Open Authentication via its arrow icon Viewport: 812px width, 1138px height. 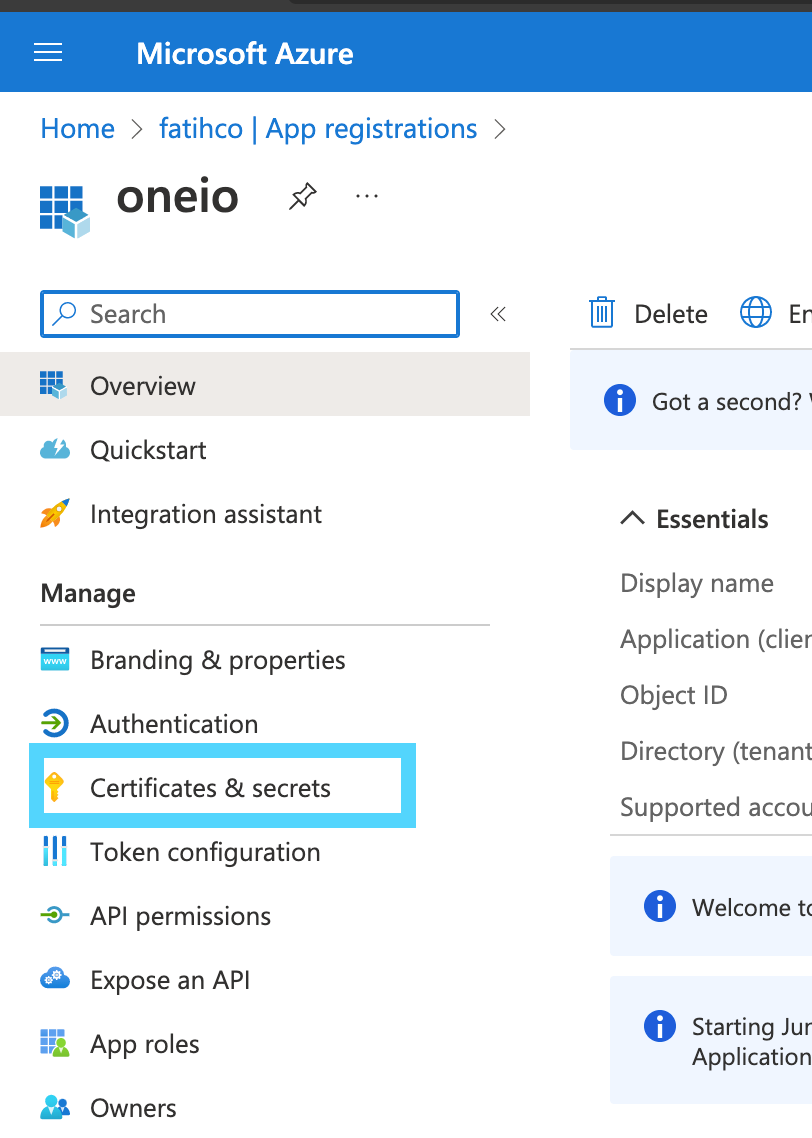click(54, 724)
